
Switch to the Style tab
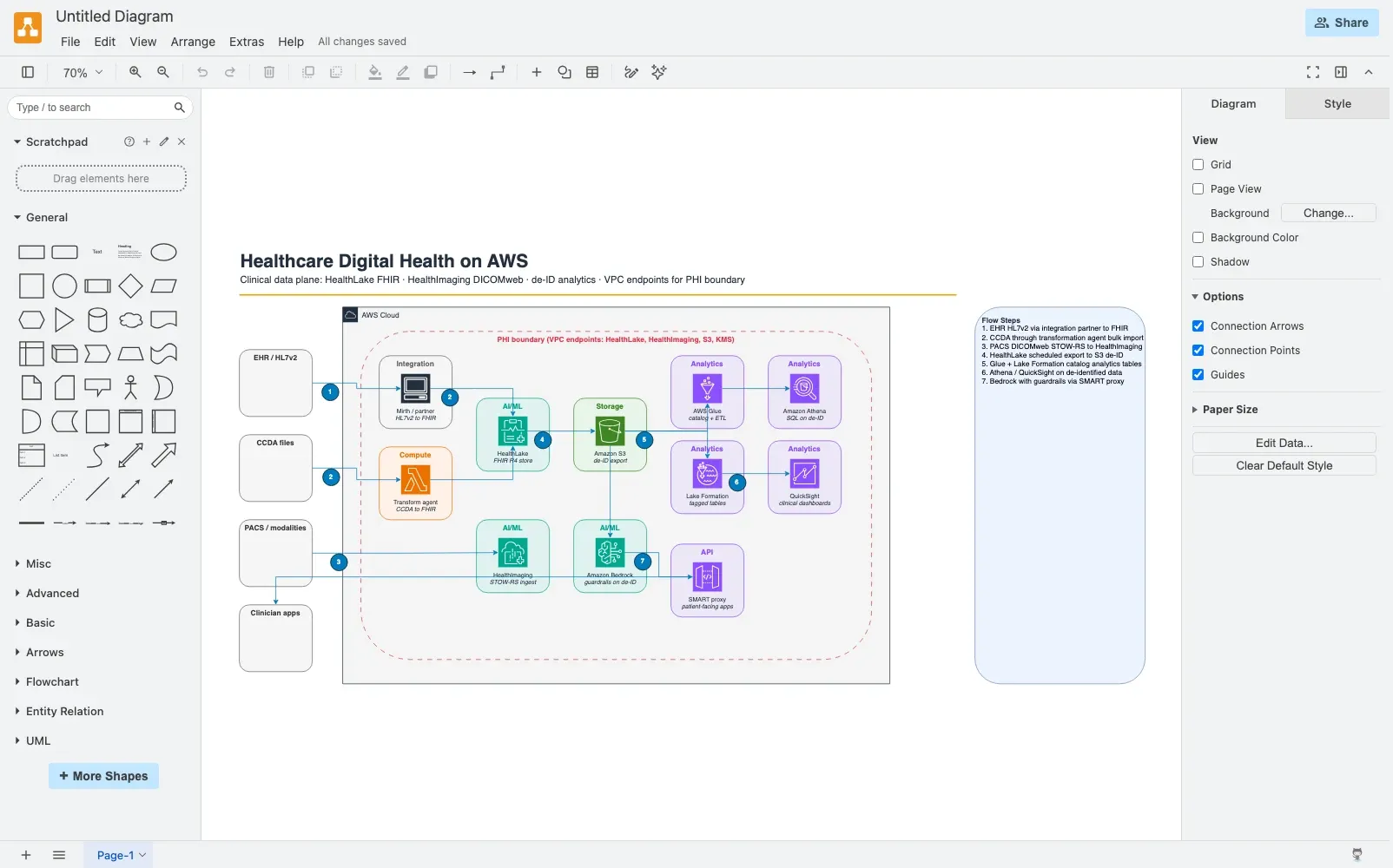(x=1337, y=104)
